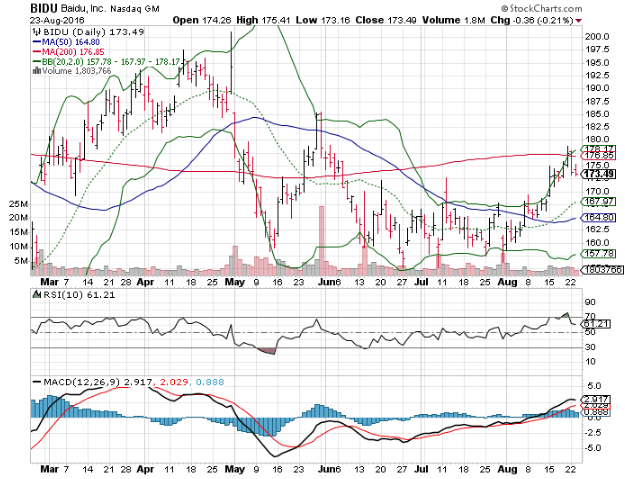Click 'Jul' on the date axis under the volume bars
Image resolution: width=625 pixels, height=479 pixels.
coord(421,282)
